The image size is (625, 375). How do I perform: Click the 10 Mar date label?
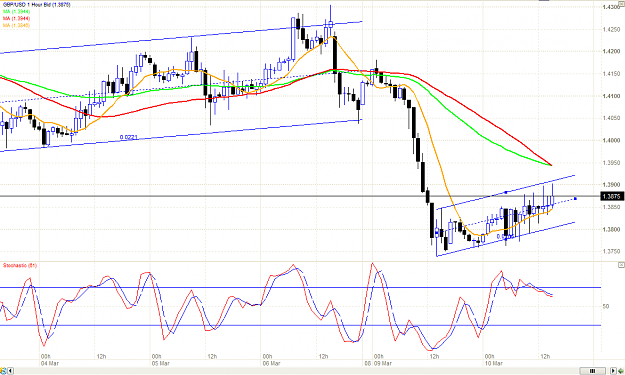click(493, 363)
